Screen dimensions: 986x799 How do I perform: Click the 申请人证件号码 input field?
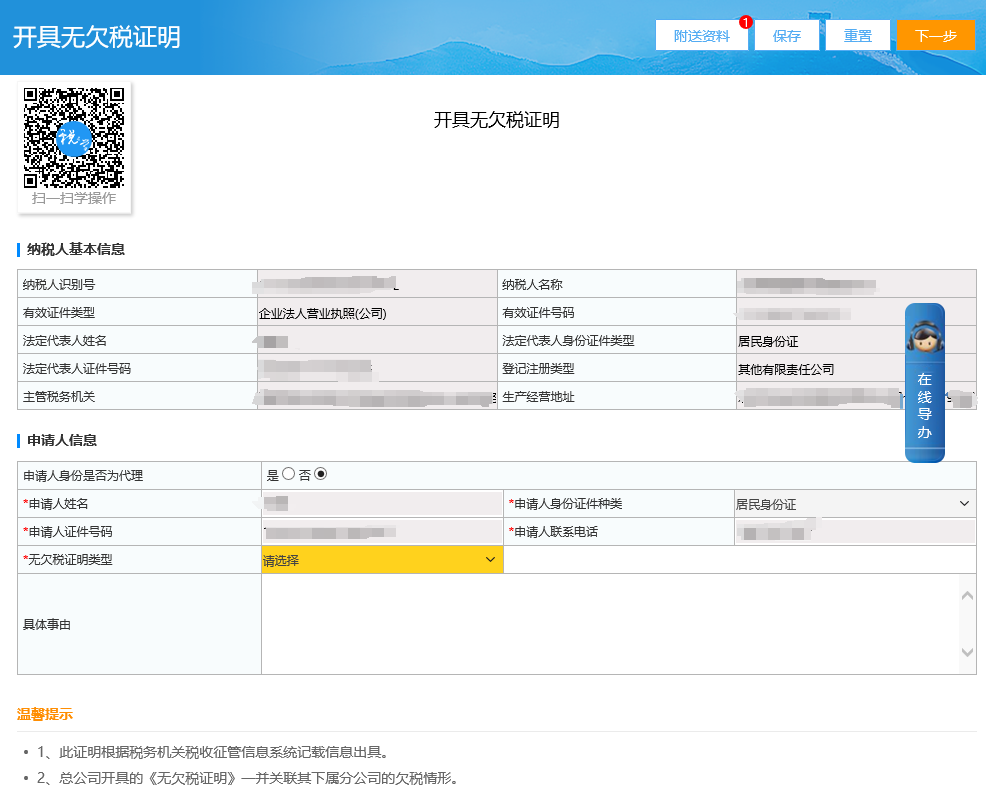tap(382, 532)
